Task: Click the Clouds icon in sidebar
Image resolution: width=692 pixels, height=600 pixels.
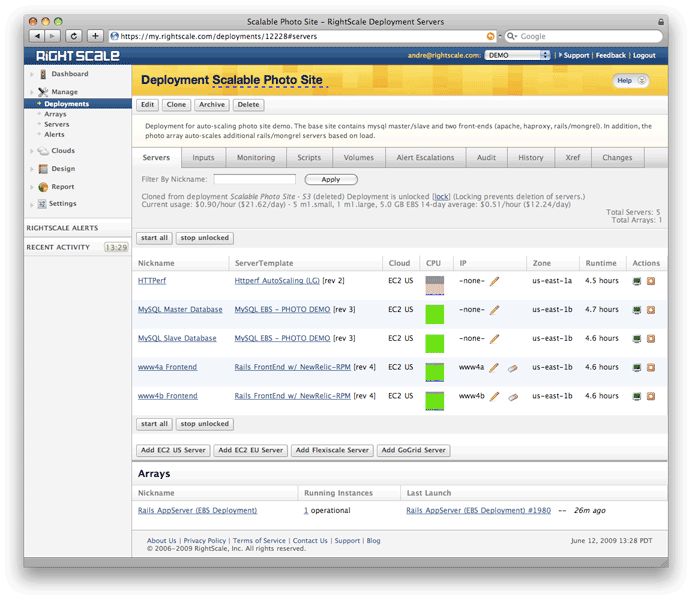Action: pos(43,151)
